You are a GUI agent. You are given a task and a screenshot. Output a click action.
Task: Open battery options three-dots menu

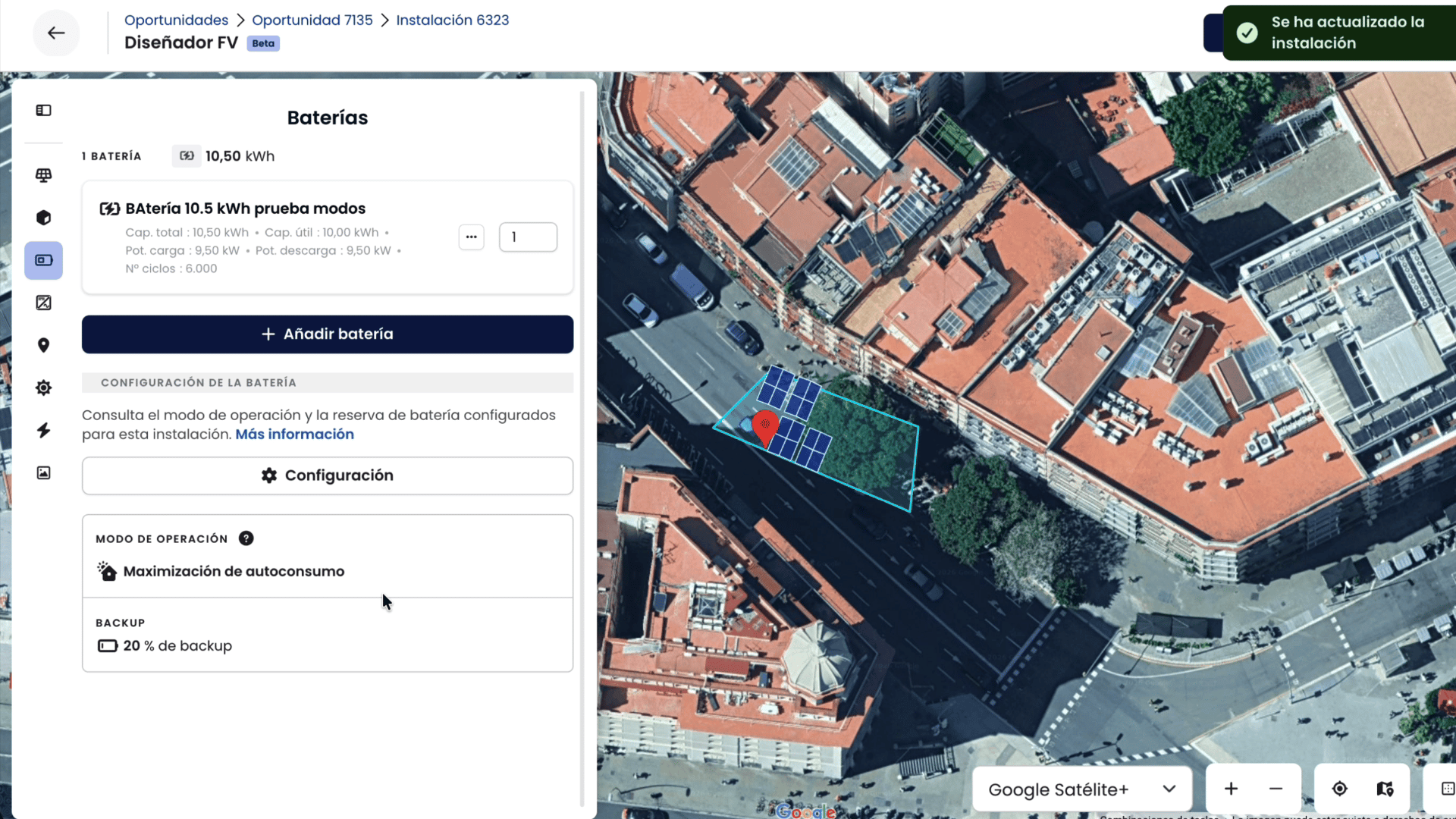471,237
